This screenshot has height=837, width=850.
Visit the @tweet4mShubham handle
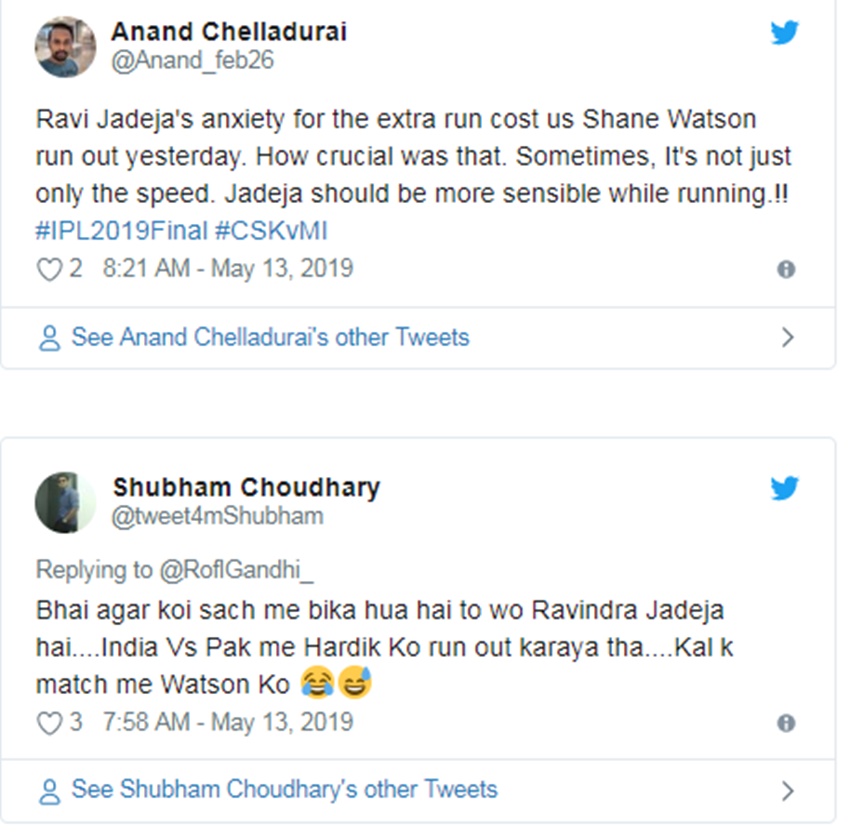click(218, 516)
